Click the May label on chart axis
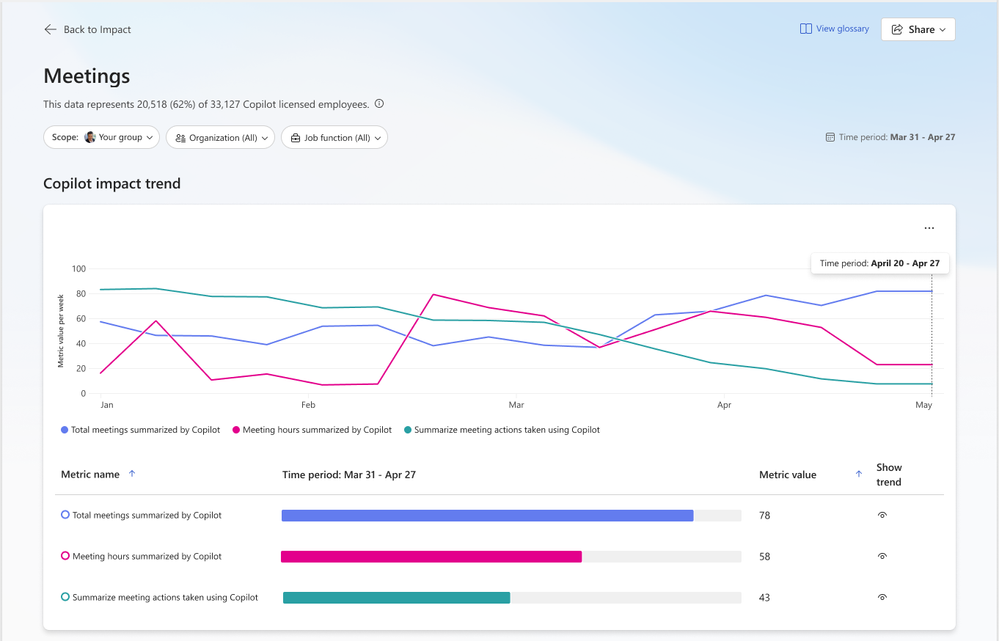The height and width of the screenshot is (641, 999). (923, 405)
